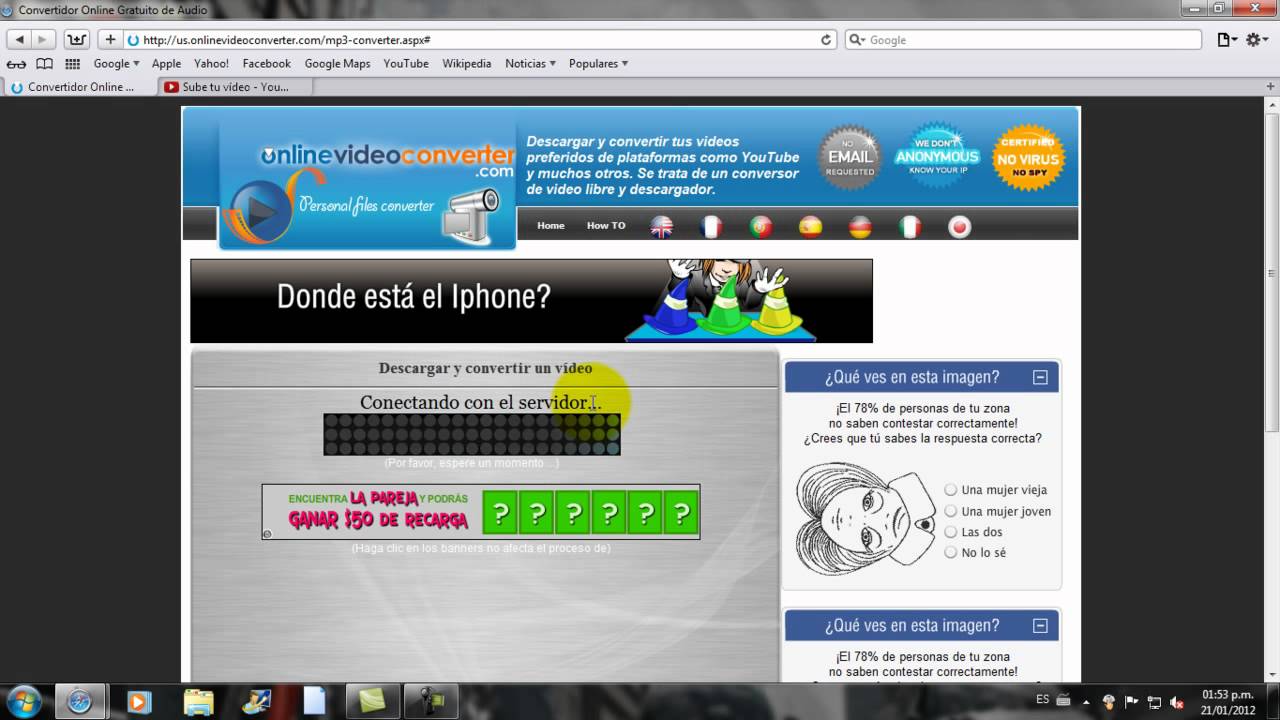Select 'No lo sé' radio option
This screenshot has width=1280, height=720.
coord(951,553)
